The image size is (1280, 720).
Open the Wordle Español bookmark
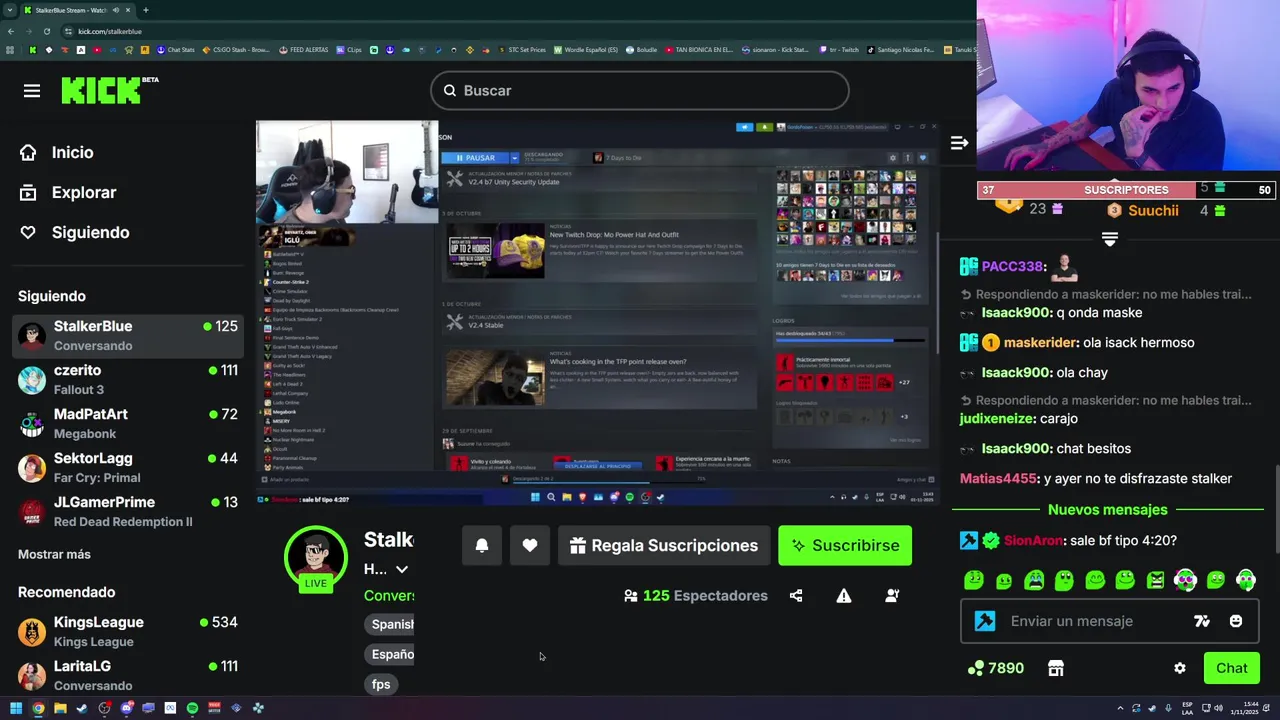[586, 49]
